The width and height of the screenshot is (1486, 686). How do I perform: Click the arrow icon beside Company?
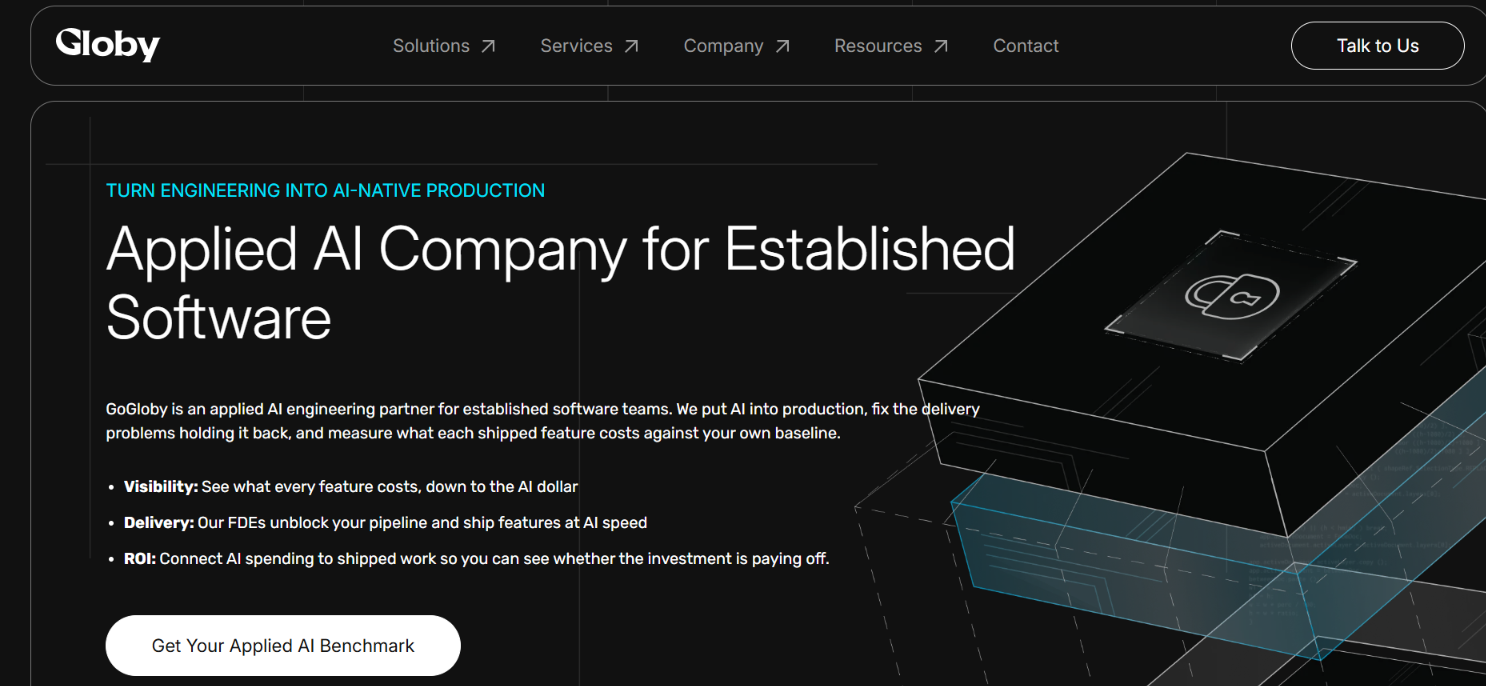click(782, 46)
